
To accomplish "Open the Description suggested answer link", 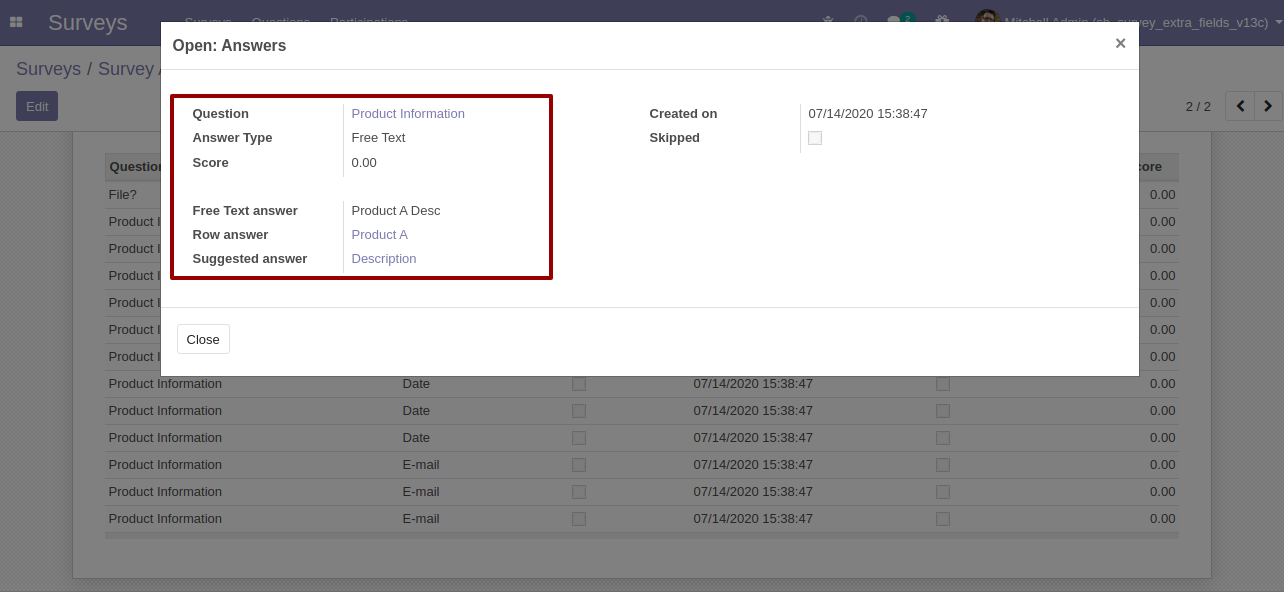I will click(384, 259).
